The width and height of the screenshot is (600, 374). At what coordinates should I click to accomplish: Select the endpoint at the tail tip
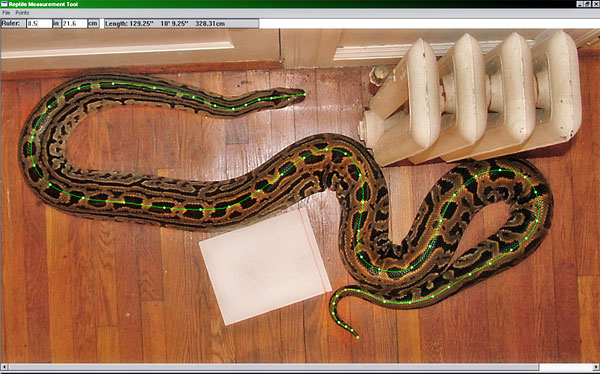click(358, 337)
